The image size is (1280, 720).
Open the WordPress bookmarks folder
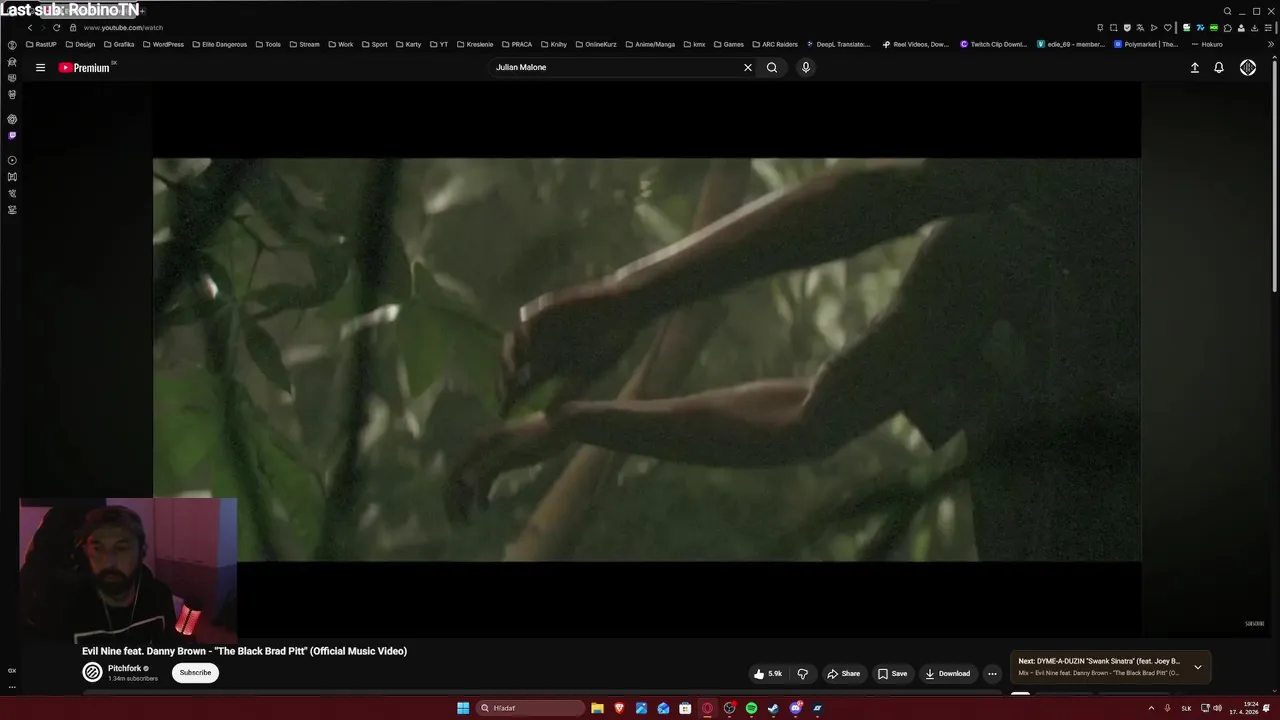click(x=163, y=44)
